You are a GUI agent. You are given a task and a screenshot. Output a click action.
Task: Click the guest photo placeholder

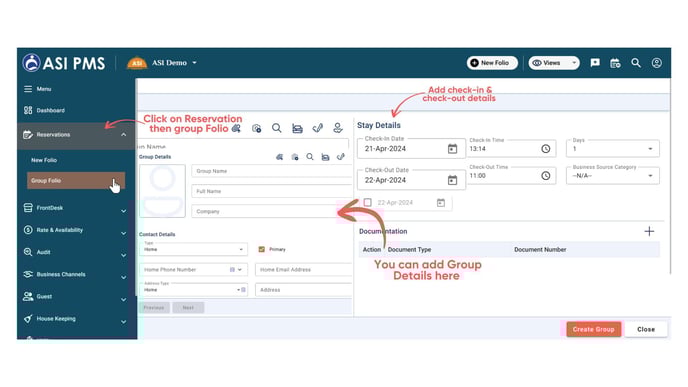[x=162, y=191]
